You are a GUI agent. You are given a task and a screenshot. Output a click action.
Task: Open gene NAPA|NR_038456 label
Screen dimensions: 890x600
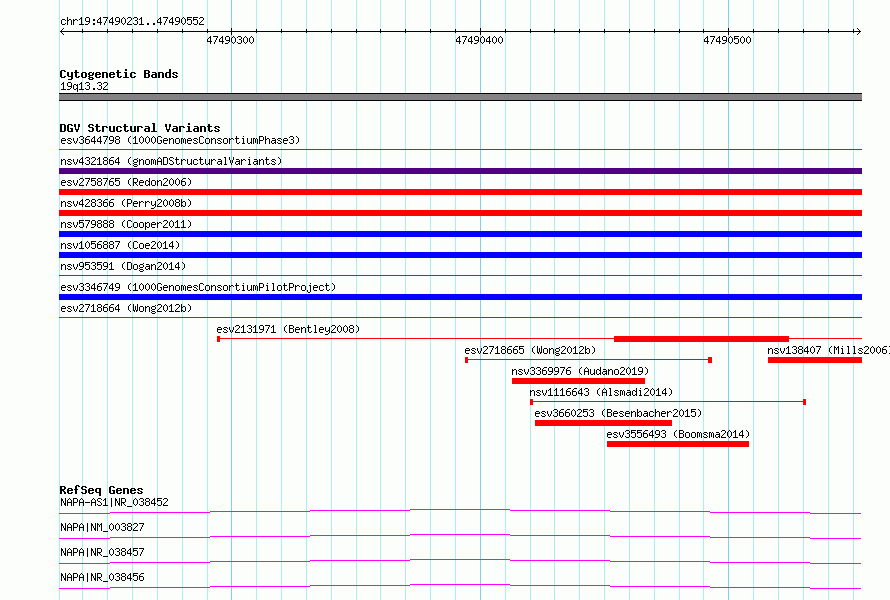click(102, 577)
